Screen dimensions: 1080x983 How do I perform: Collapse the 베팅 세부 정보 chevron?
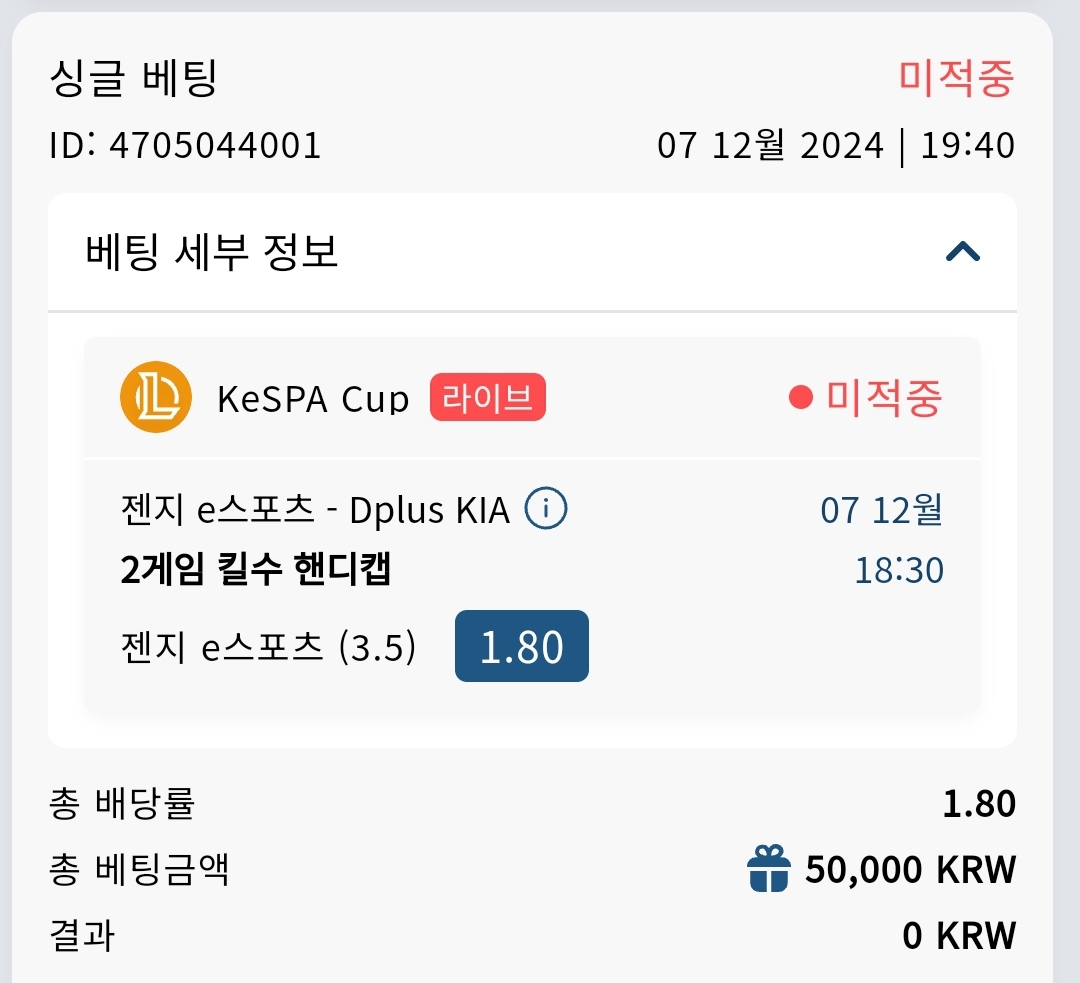(962, 251)
